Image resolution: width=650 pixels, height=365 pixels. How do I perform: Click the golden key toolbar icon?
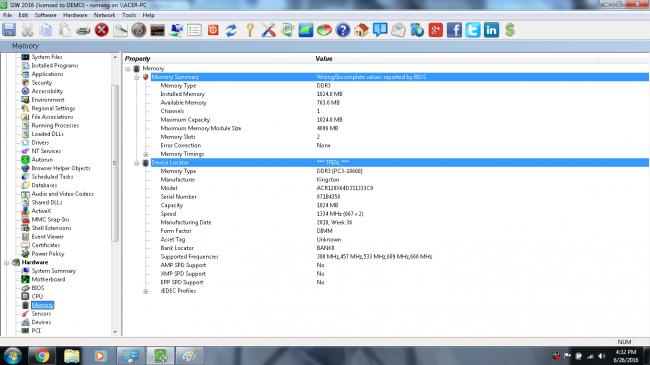point(250,30)
